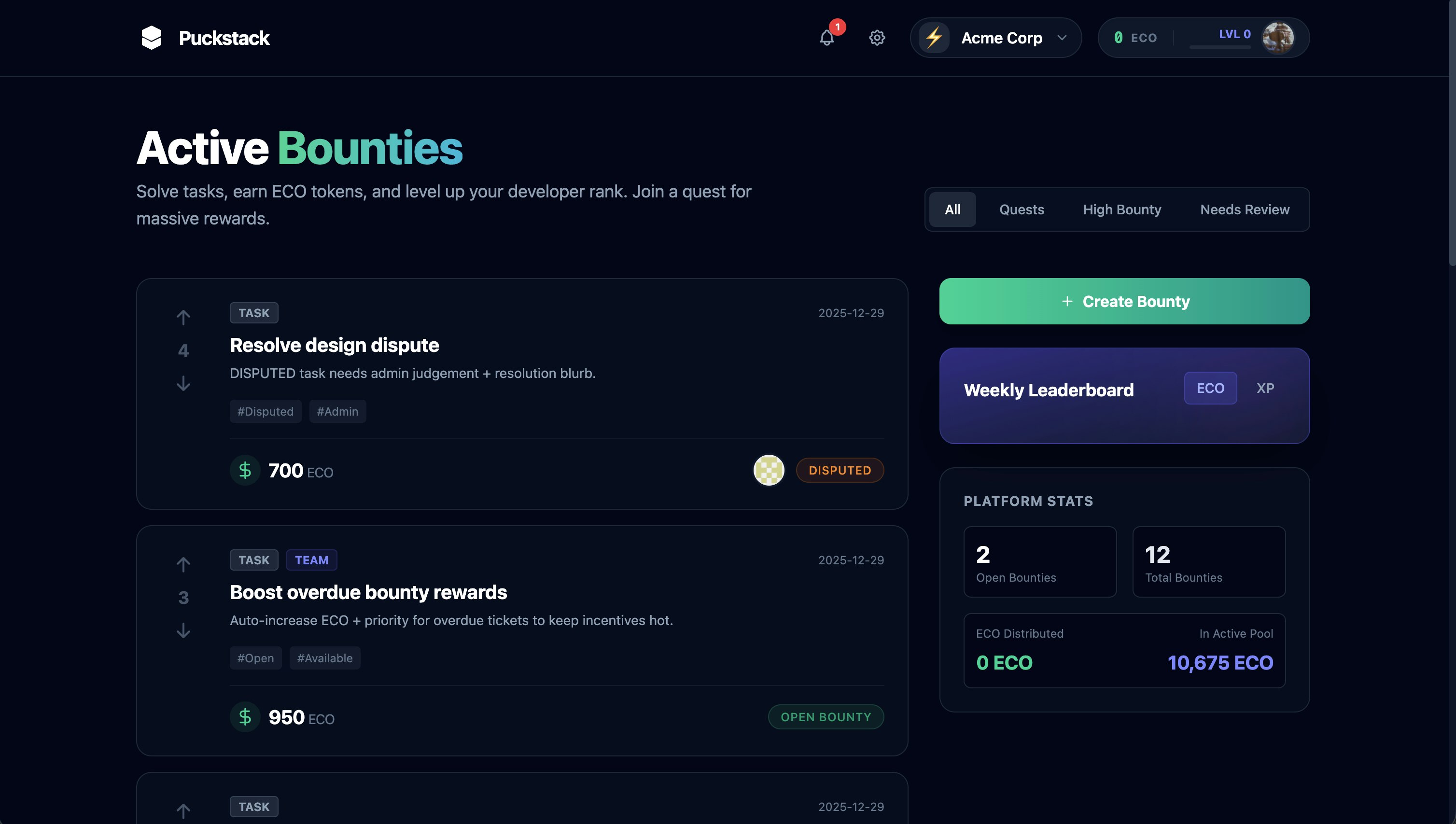1456x824 pixels.
Task: Expand the Acme Corp workspace dropdown
Action: click(x=1062, y=38)
